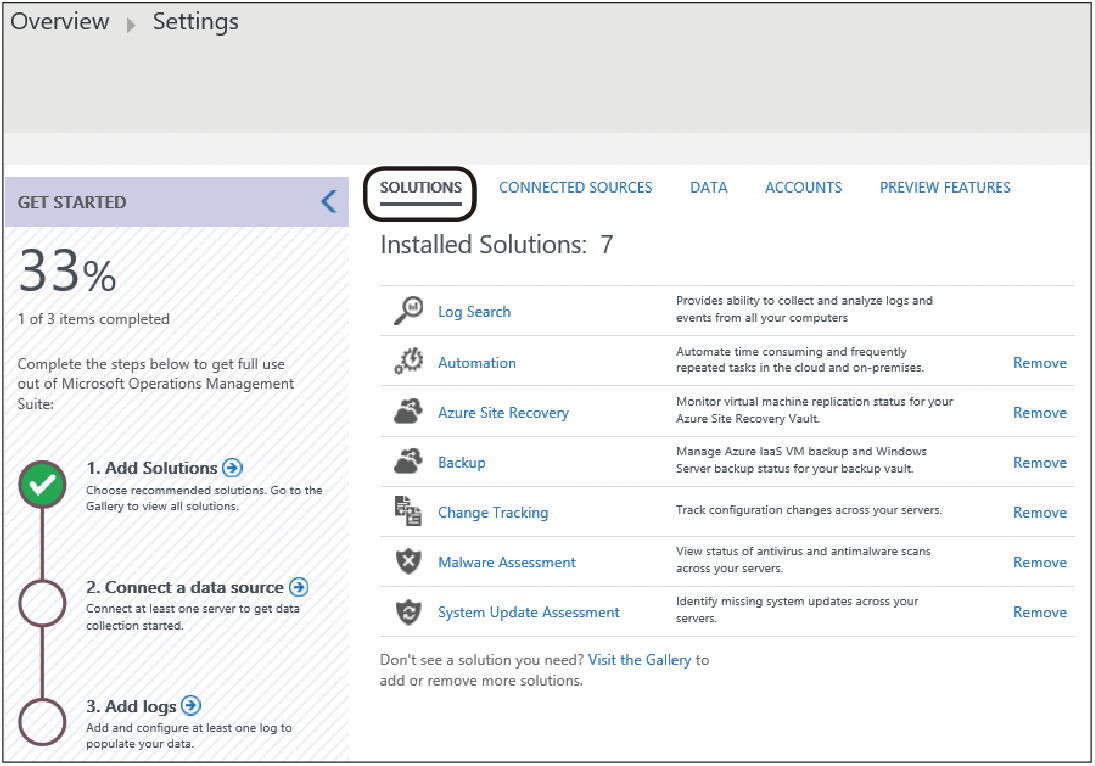This screenshot has width=1095, height=766.
Task: Click the 'Connect at least one server' step description
Action: click(193, 617)
